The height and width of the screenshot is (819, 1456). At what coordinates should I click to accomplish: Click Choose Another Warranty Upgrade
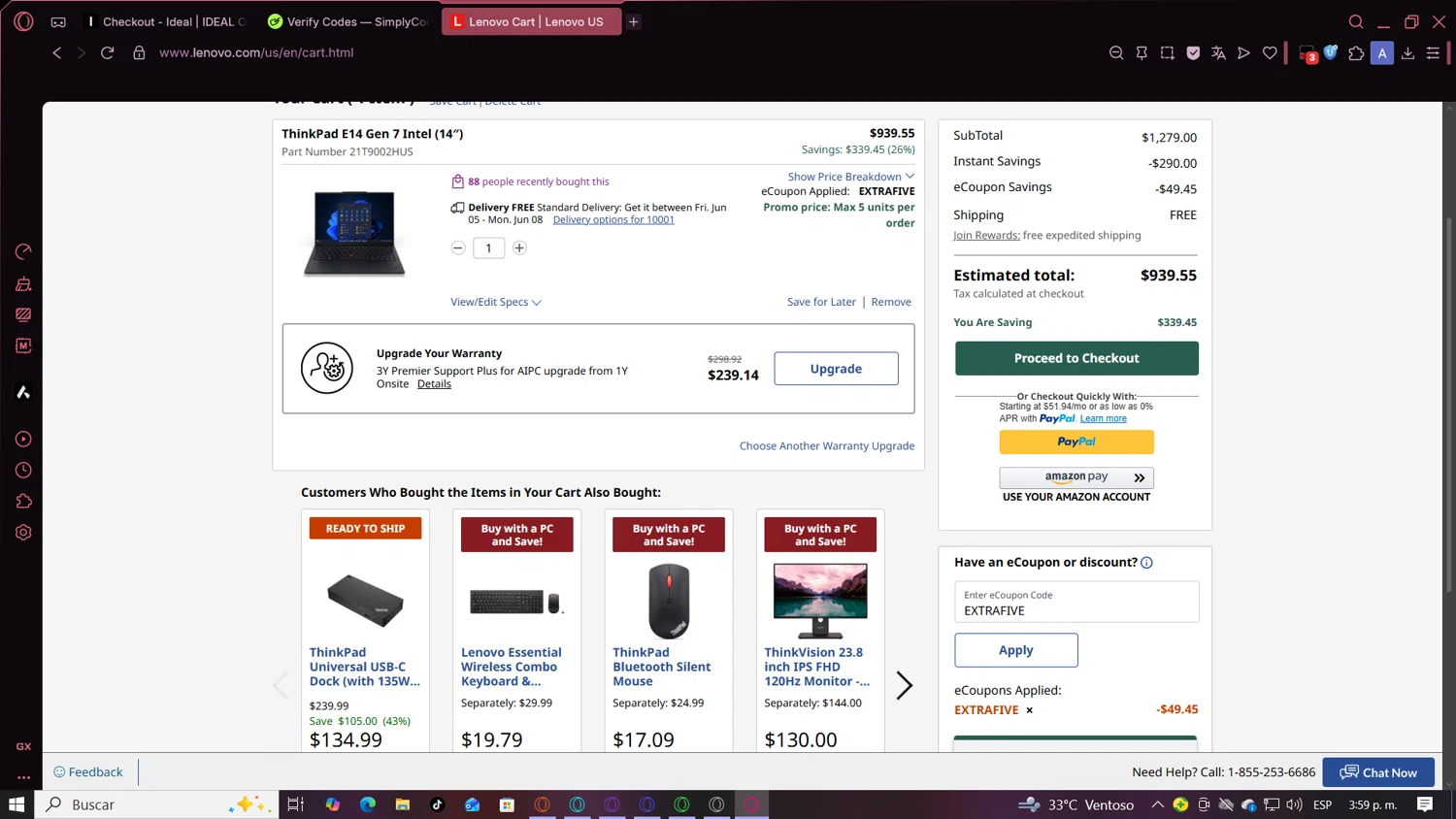(x=827, y=446)
